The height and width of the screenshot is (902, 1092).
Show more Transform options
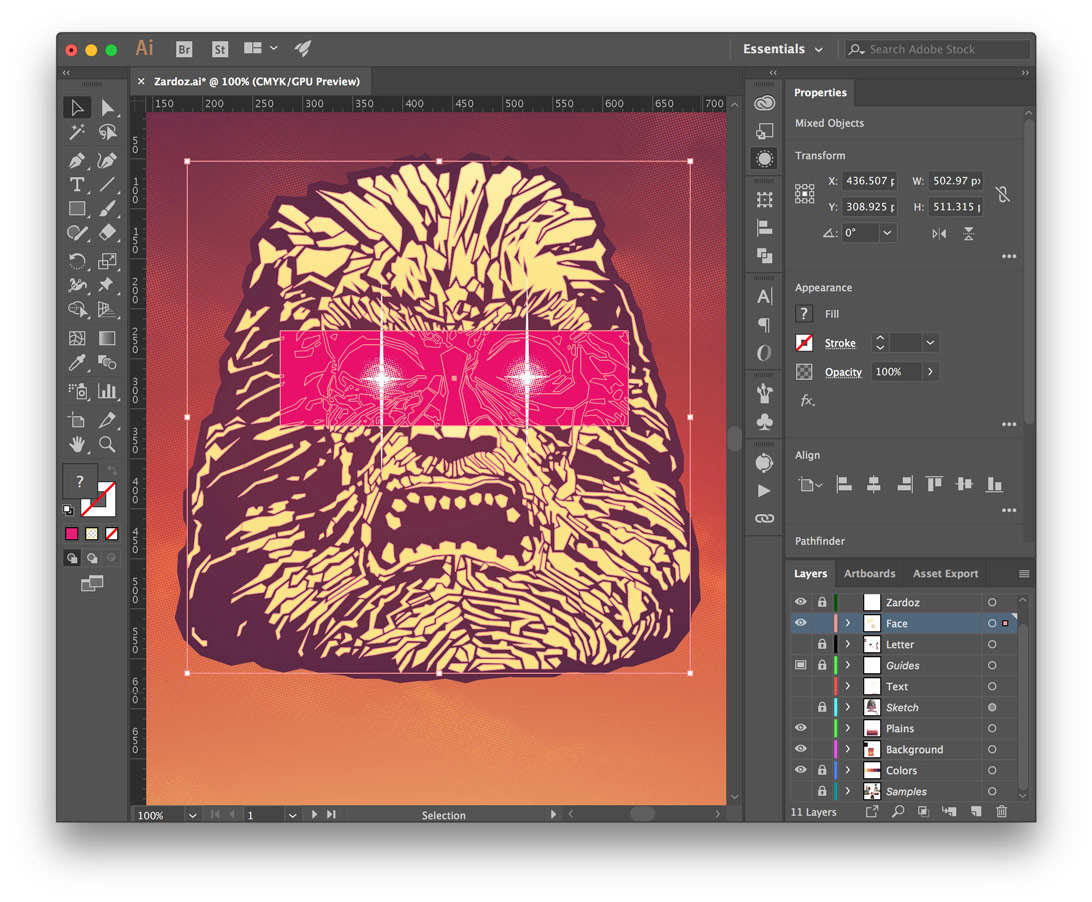(x=1009, y=256)
